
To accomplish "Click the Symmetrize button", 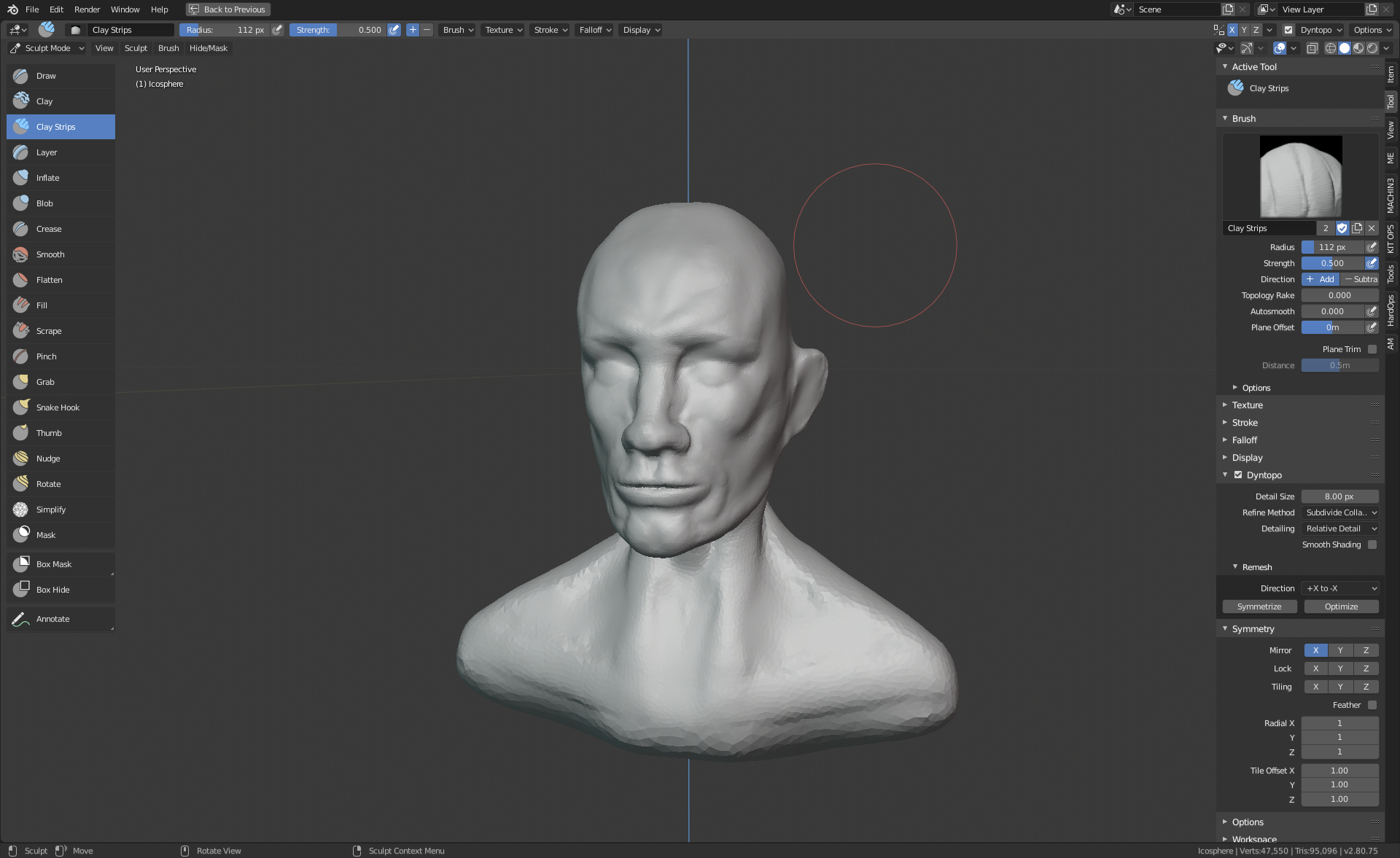I will pyautogui.click(x=1259, y=607).
